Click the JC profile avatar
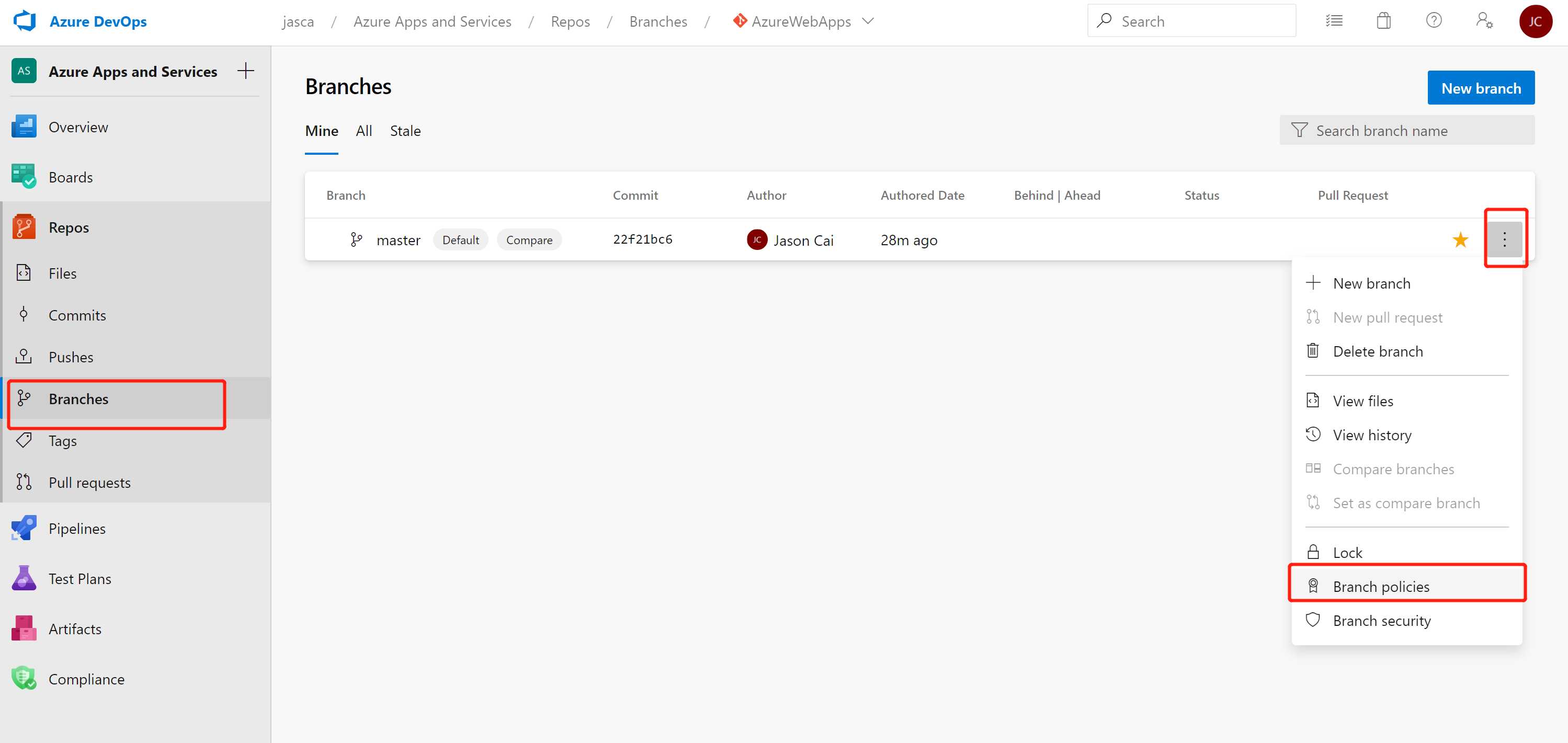The width and height of the screenshot is (1568, 743). tap(1535, 21)
